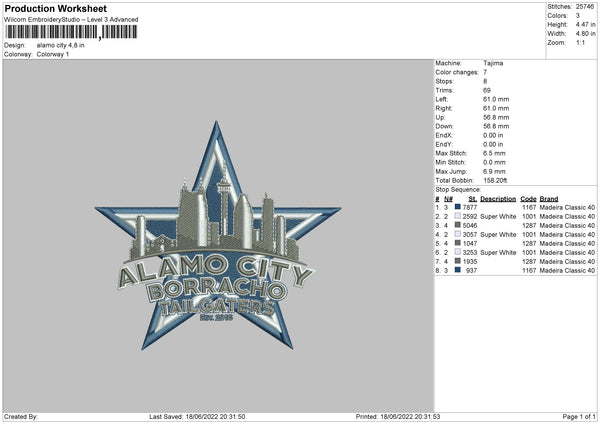Image resolution: width=600 pixels, height=424 pixels.
Task: Click code 1287 in stop row 3
Action: pos(529,225)
